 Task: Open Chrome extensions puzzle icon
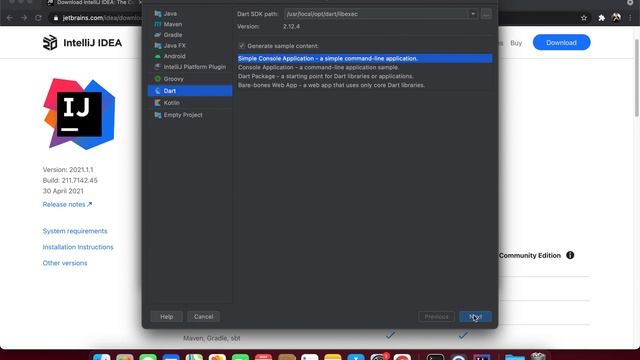point(601,18)
